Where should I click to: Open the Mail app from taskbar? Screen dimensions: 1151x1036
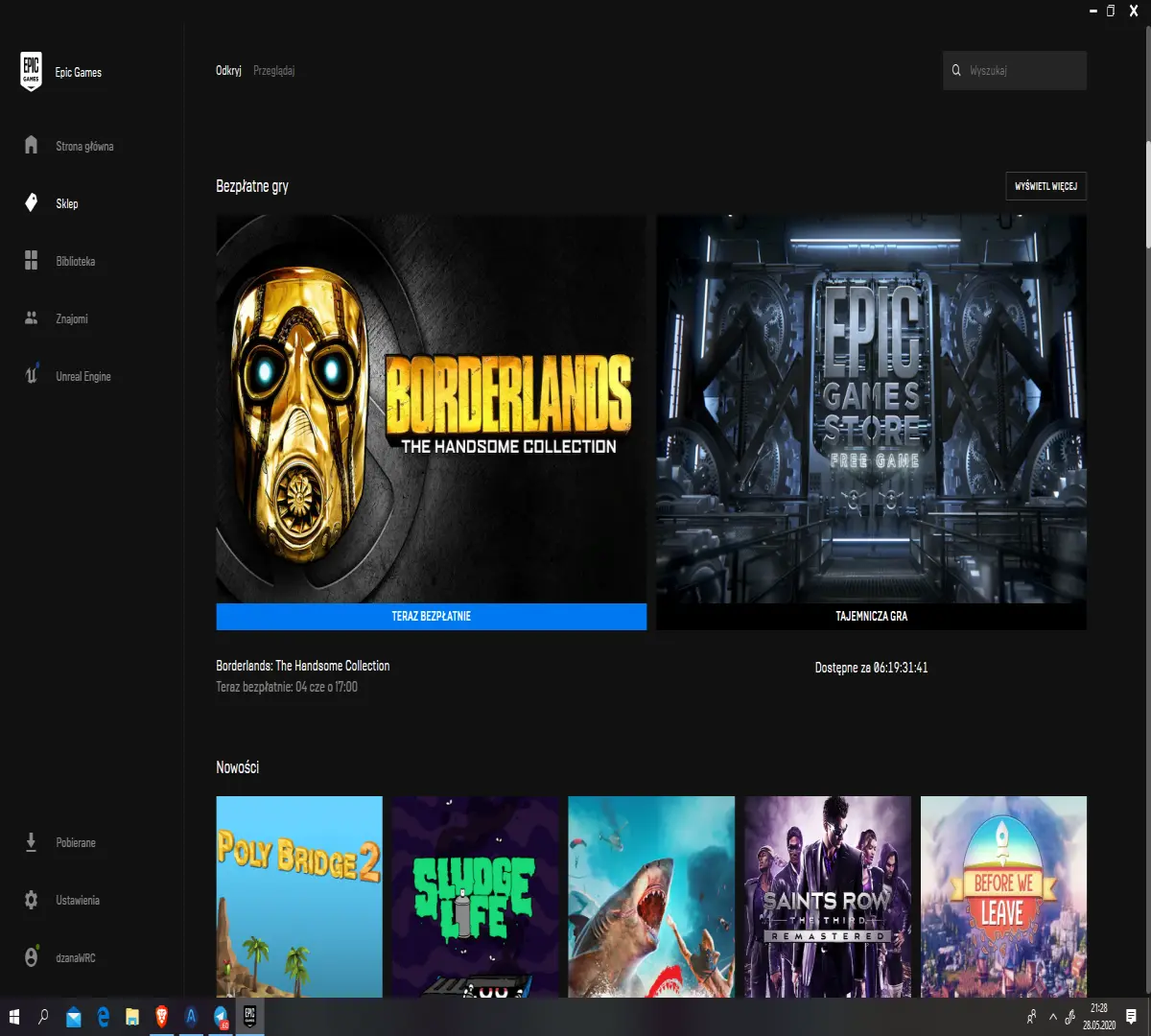73,1017
